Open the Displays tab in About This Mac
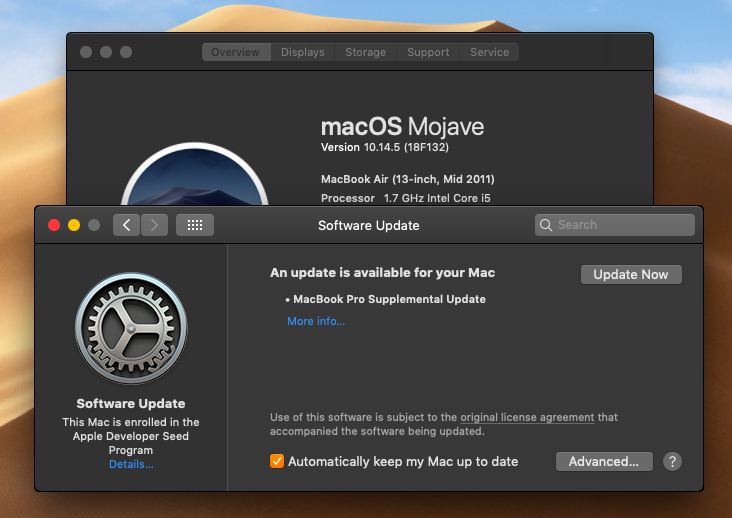Viewport: 732px width, 518px height. click(303, 52)
